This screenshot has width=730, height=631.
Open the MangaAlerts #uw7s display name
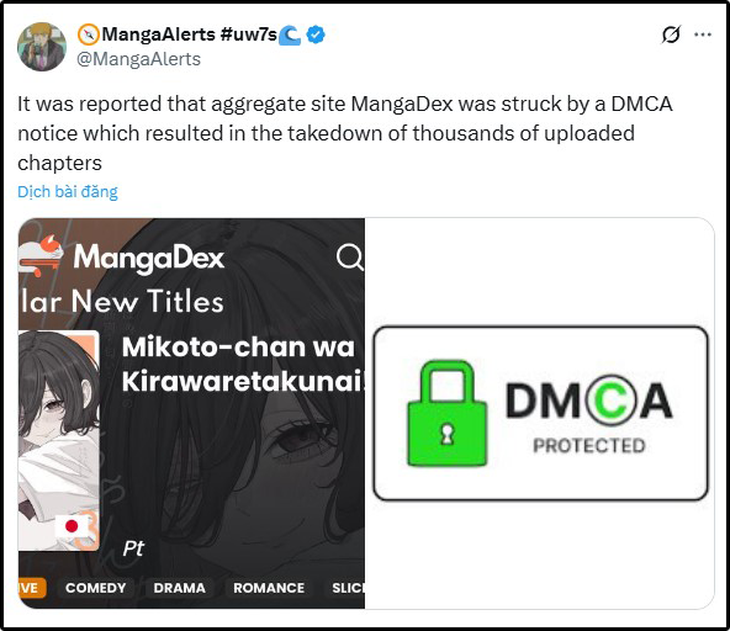(x=188, y=36)
